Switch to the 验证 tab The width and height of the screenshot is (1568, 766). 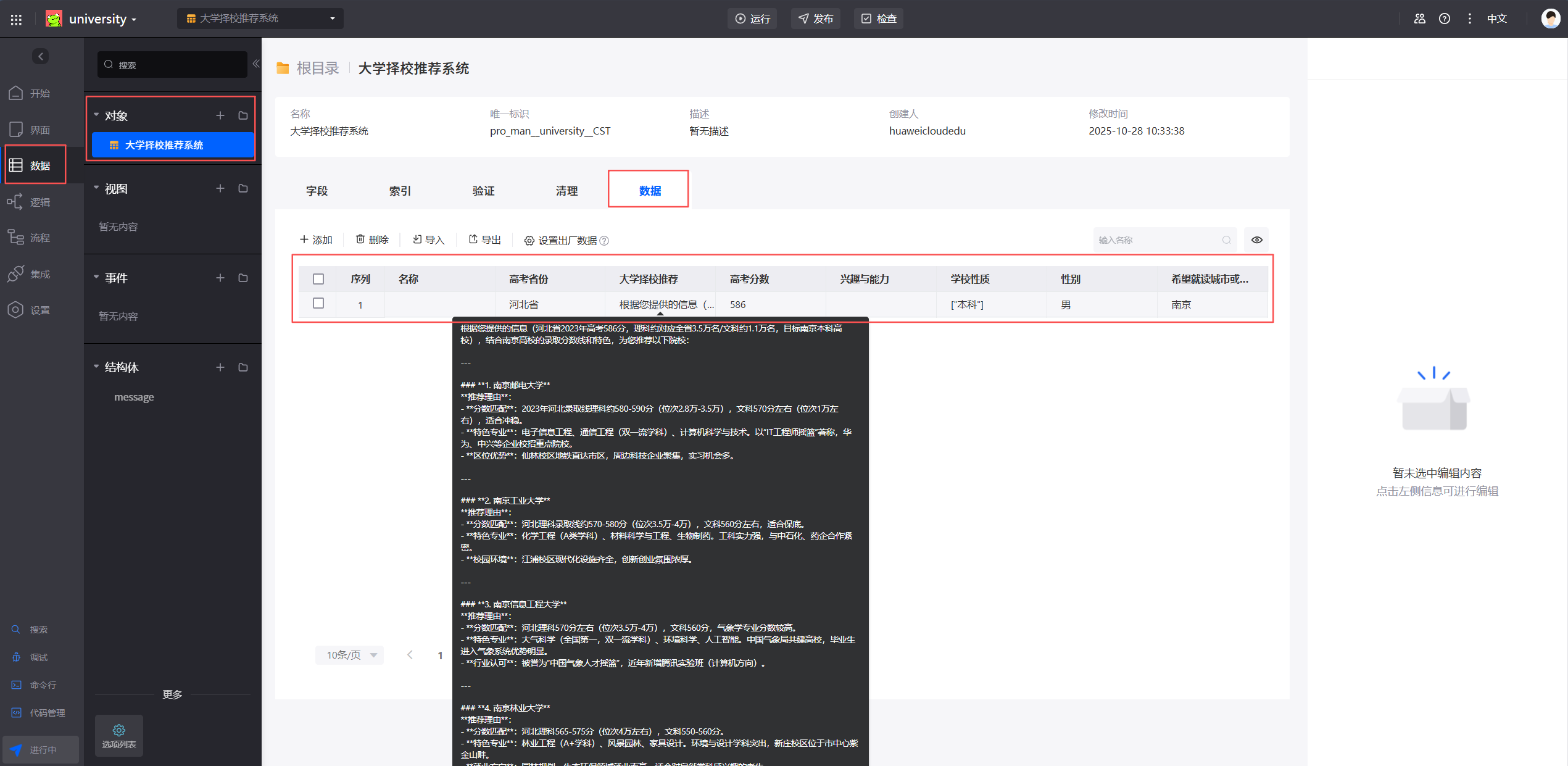coord(483,191)
